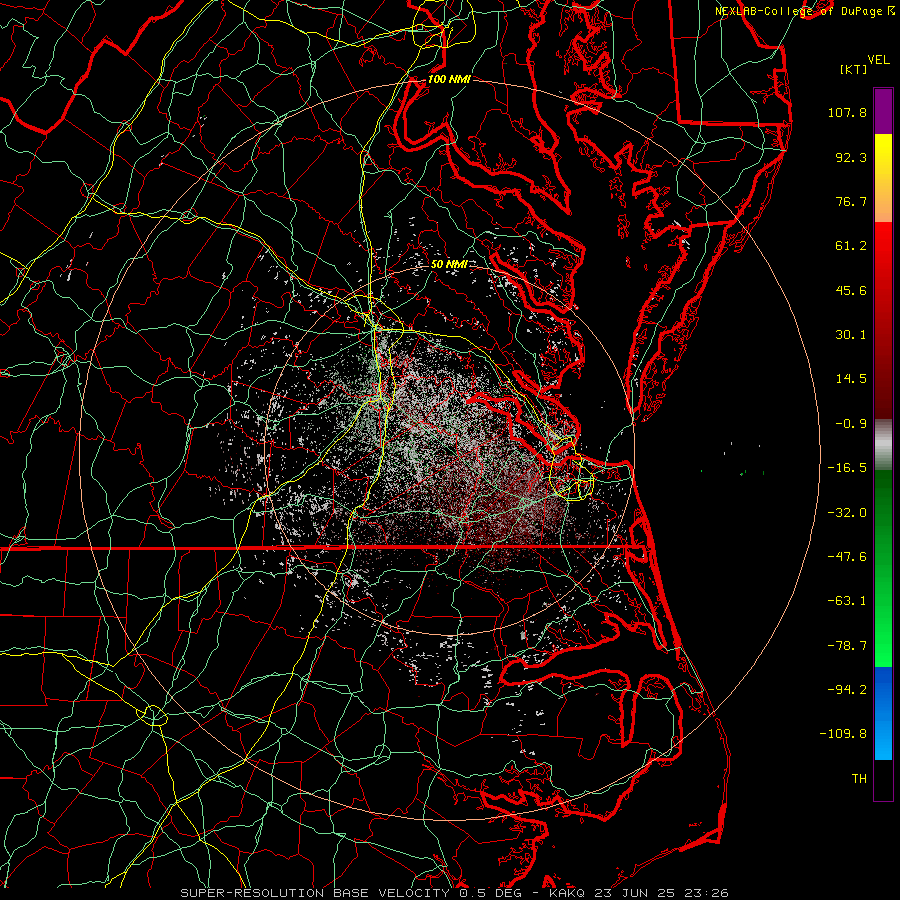Click the -47.6 velocity scale value
Screen dimensions: 900x900
click(x=847, y=557)
